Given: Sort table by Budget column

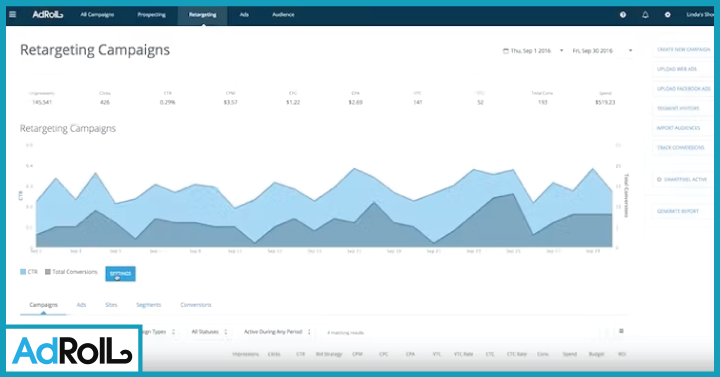Looking at the screenshot, I should point(596,354).
